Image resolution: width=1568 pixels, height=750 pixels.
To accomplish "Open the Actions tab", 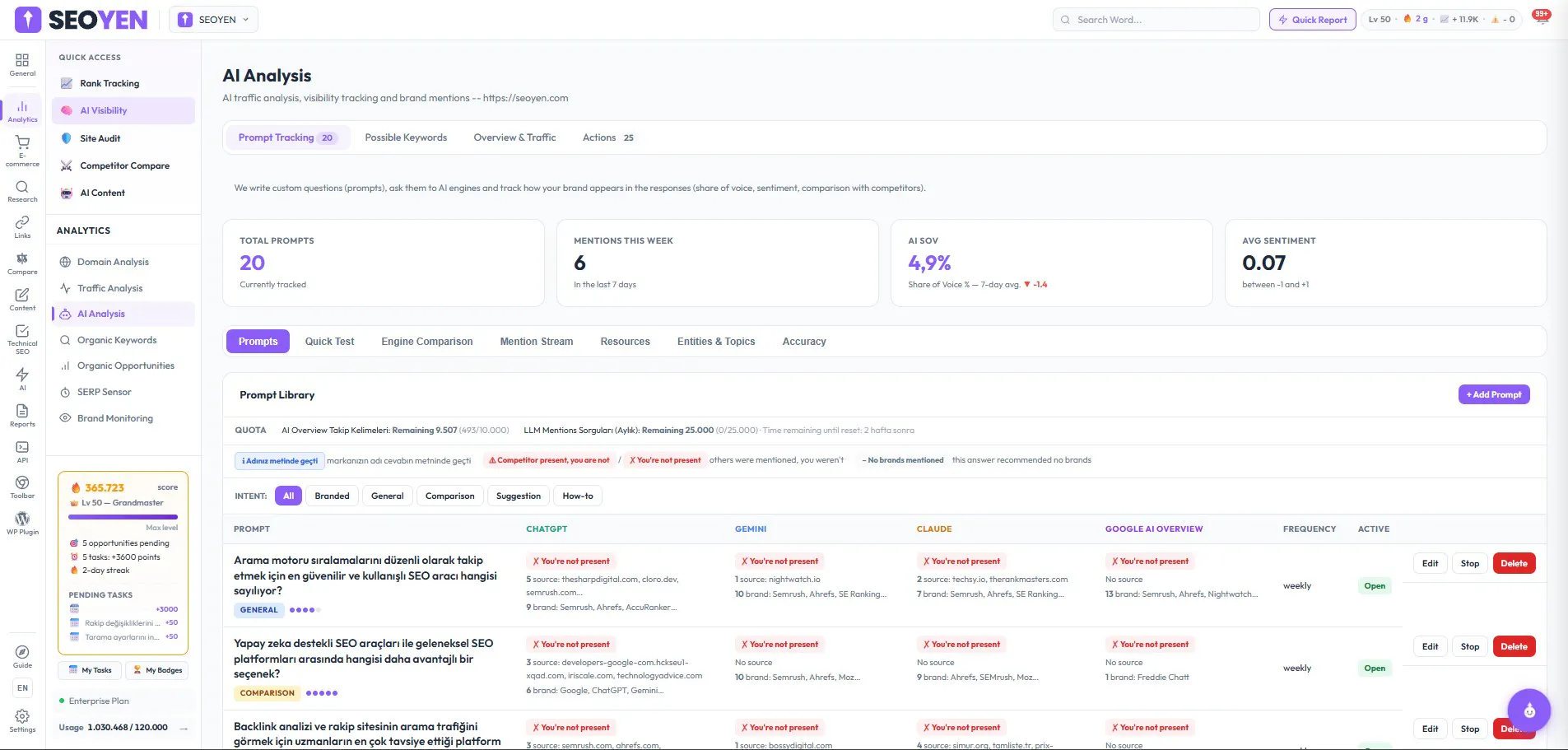I will tap(608, 137).
